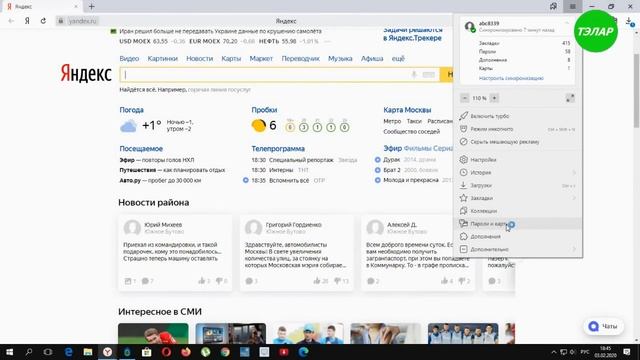Click the Яндекс logo
The height and width of the screenshot is (360, 640).
(86, 74)
